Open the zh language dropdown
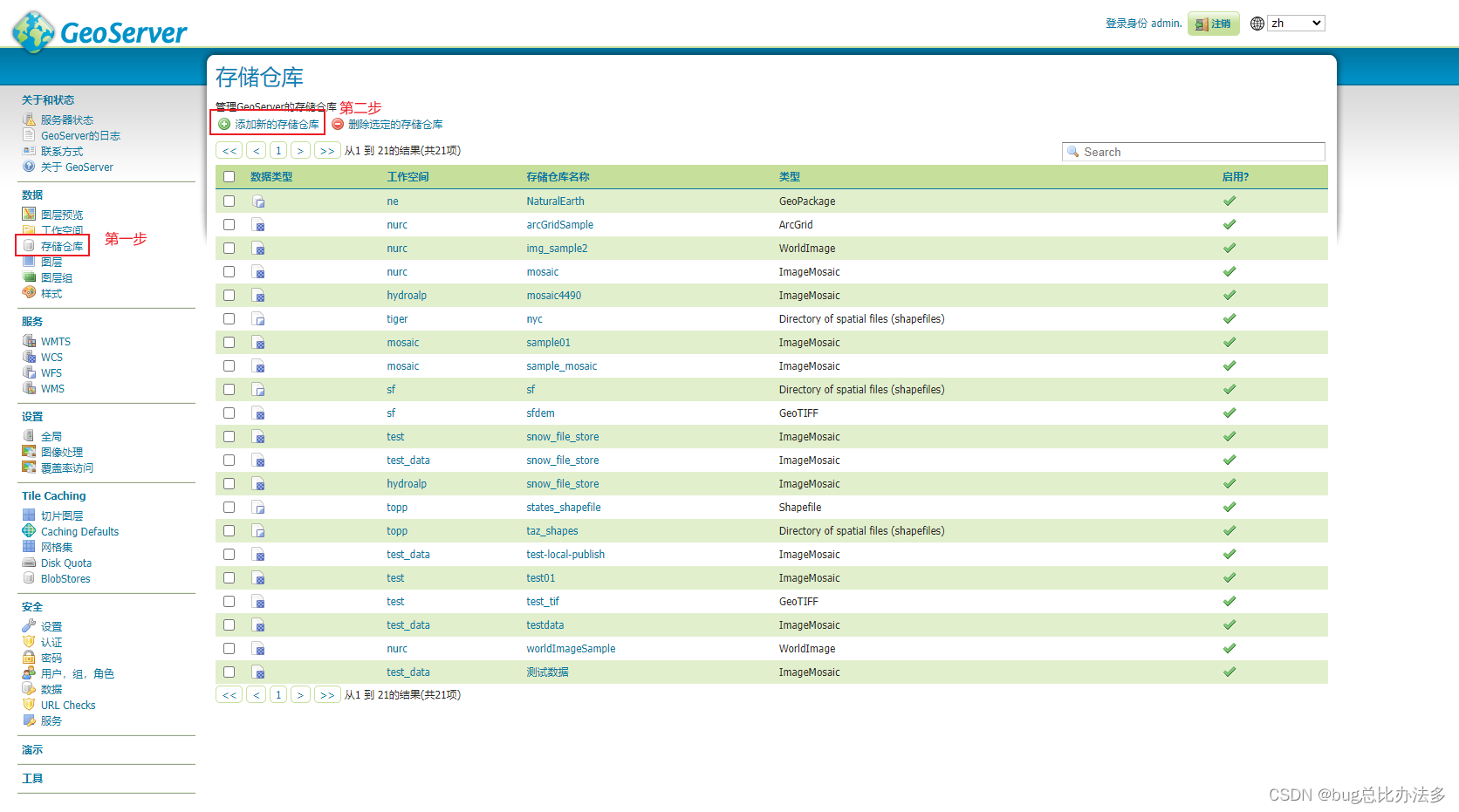The width and height of the screenshot is (1459, 812). (x=1296, y=24)
